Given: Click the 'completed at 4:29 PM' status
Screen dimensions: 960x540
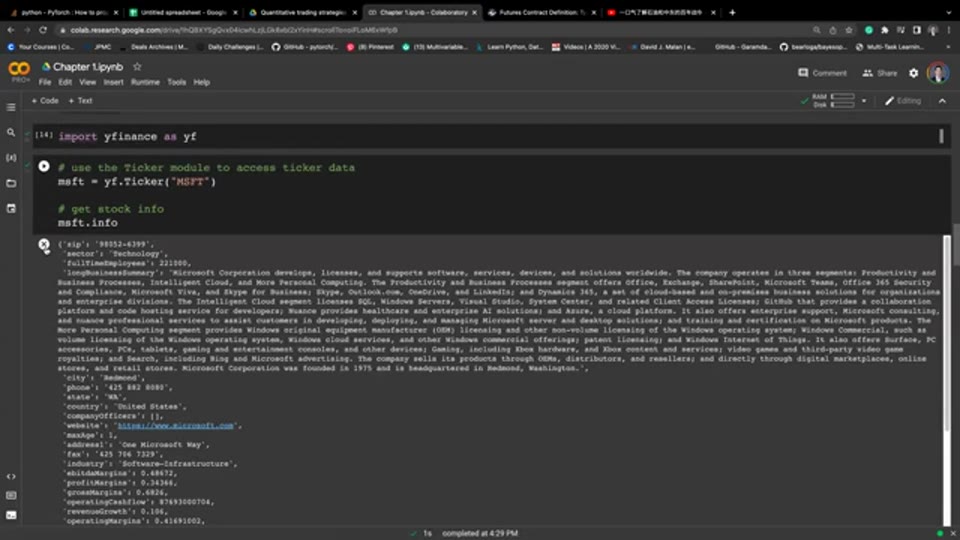Looking at the screenshot, I should [x=480, y=533].
